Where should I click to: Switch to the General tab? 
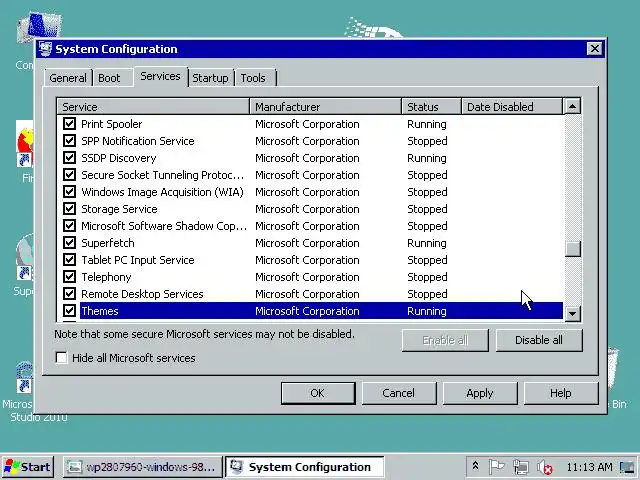pos(68,78)
